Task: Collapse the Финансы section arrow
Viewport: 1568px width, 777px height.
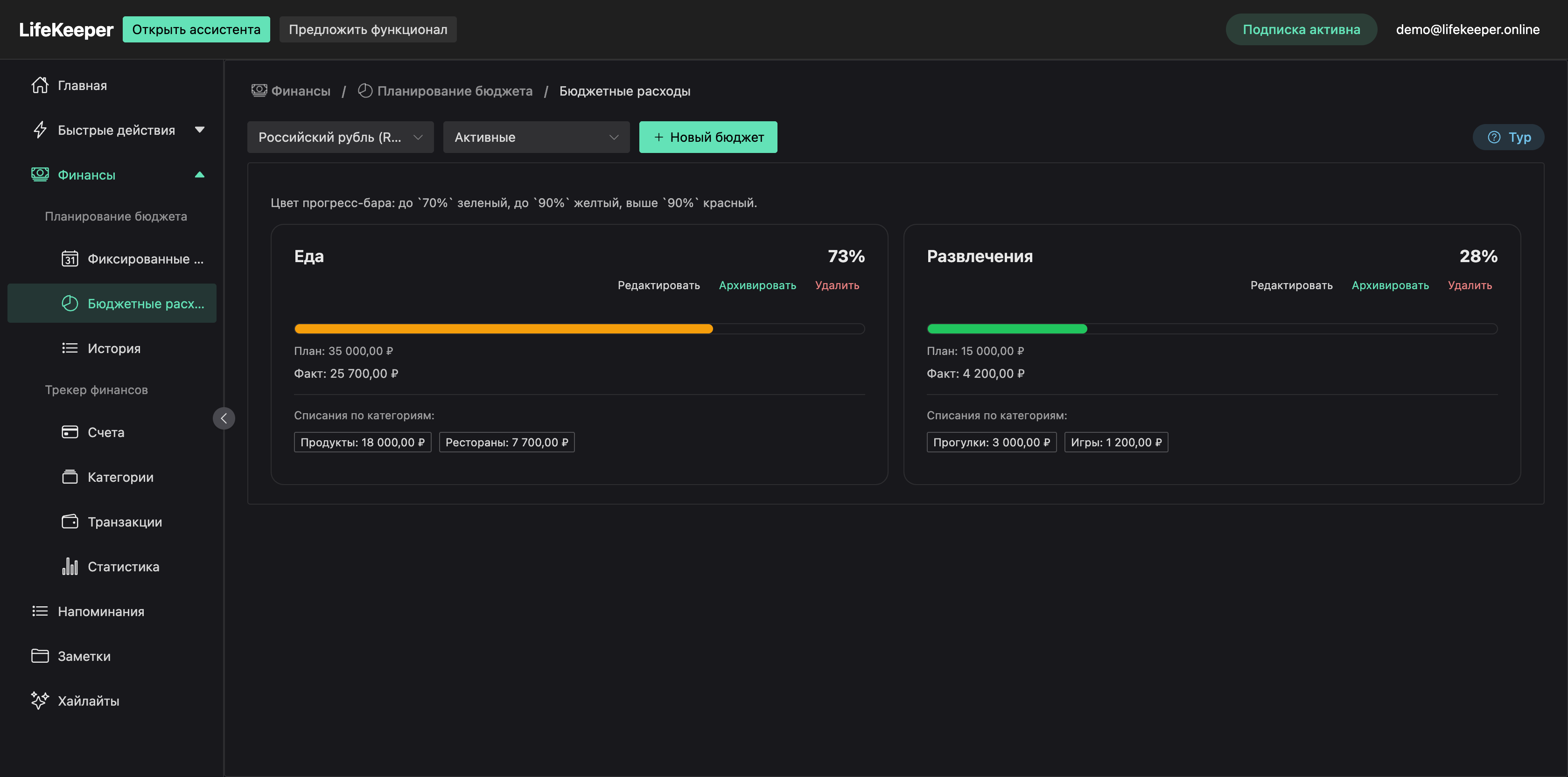Action: click(199, 175)
